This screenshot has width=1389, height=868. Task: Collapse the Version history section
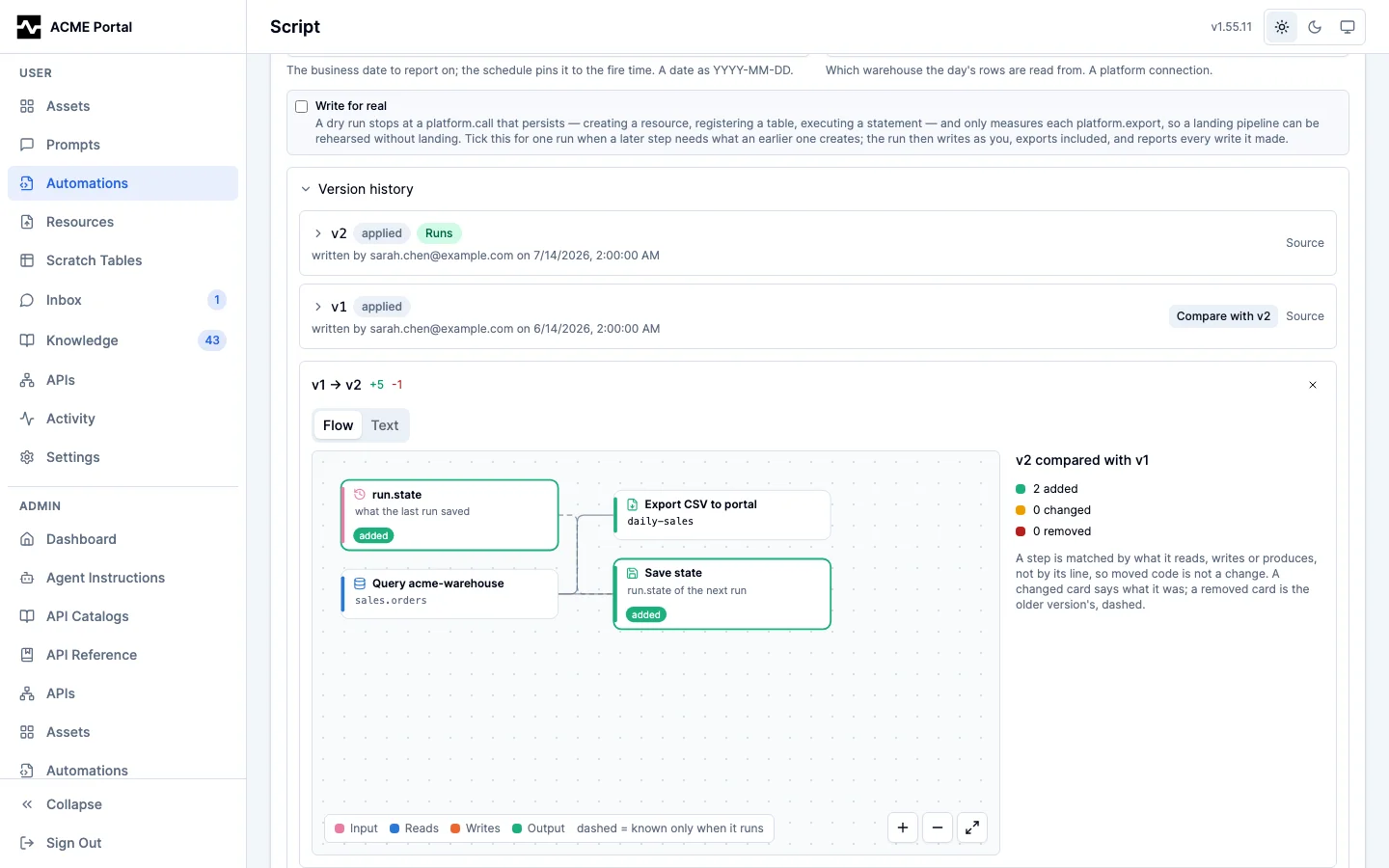pos(306,189)
